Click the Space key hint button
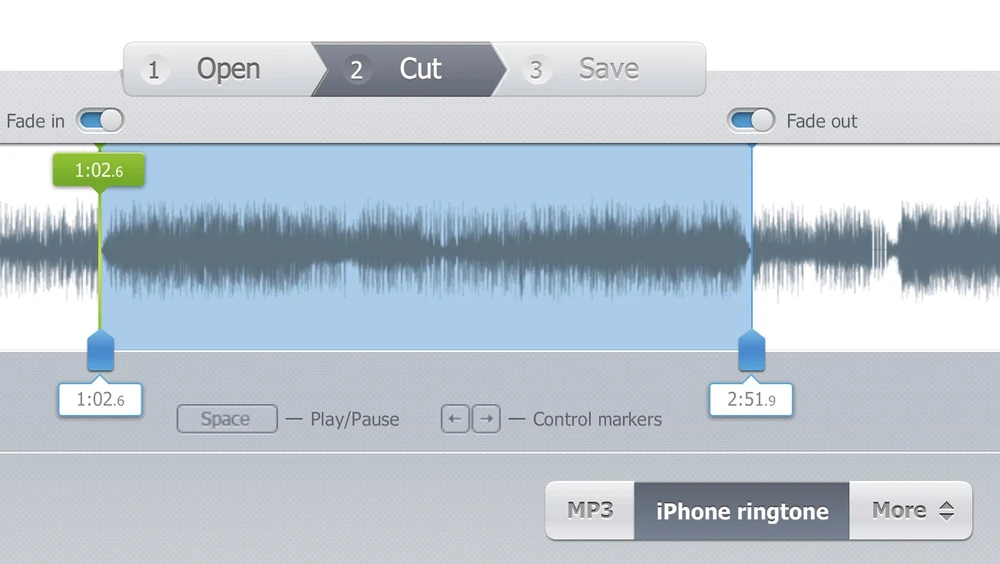1000x564 pixels. 227,419
